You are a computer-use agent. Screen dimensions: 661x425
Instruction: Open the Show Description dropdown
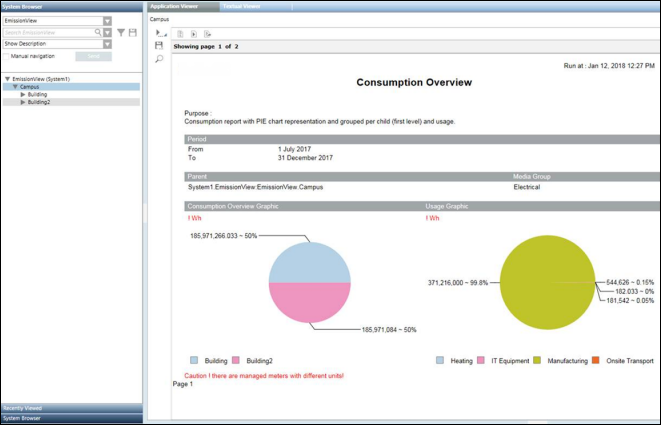click(x=107, y=44)
